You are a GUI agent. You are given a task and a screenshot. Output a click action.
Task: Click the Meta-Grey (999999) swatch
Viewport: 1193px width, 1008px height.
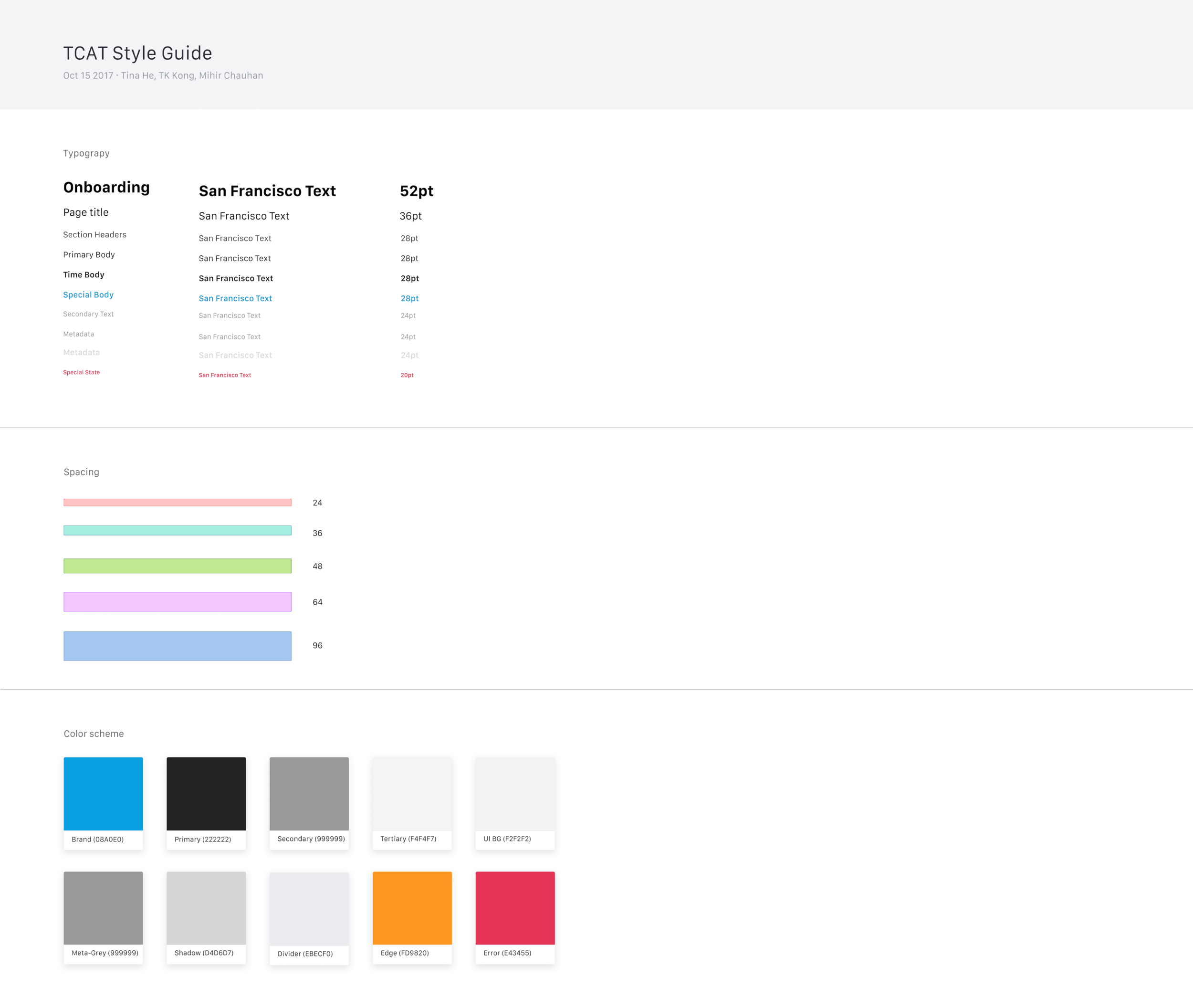tap(103, 907)
